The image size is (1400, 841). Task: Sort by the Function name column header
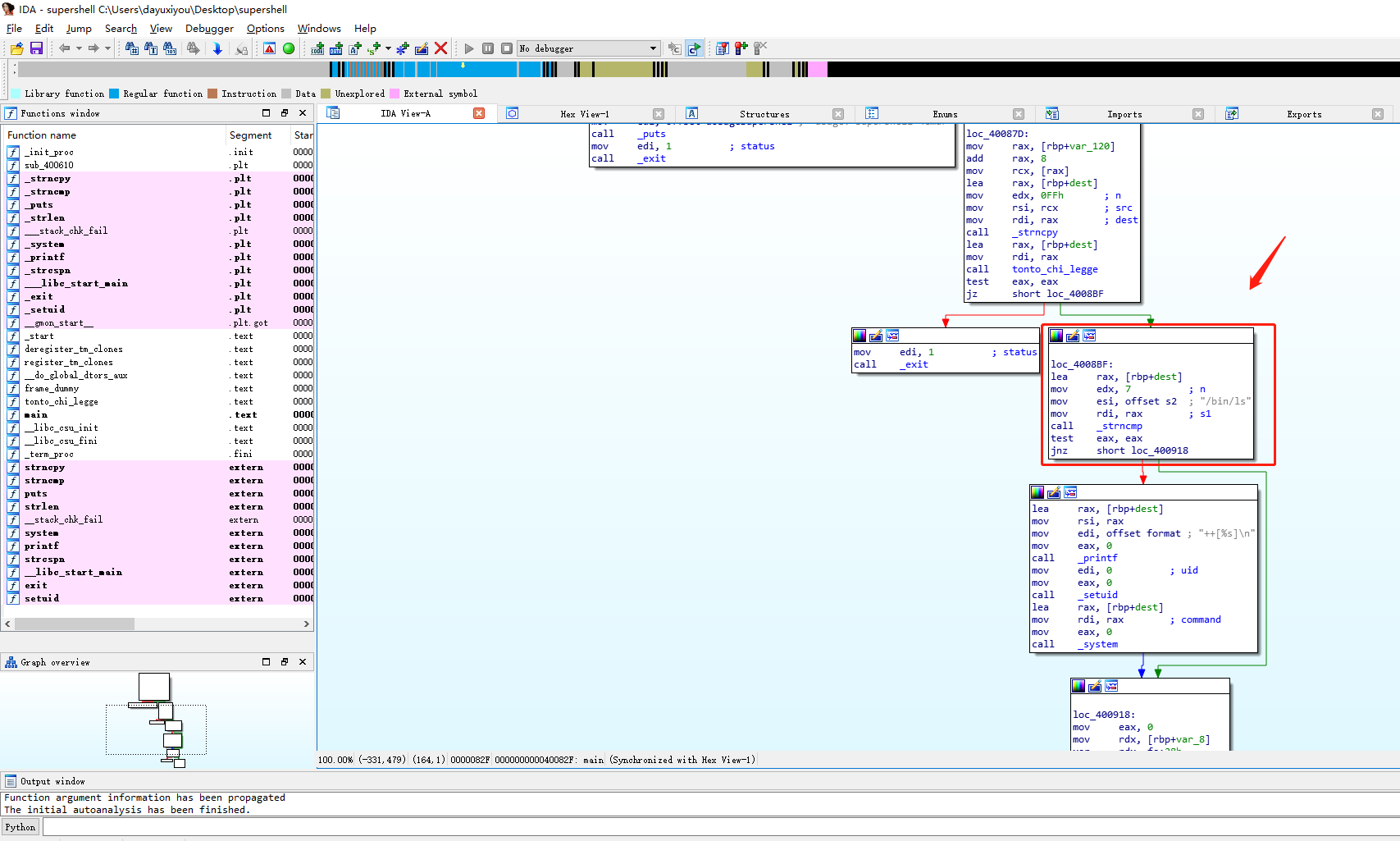point(114,135)
